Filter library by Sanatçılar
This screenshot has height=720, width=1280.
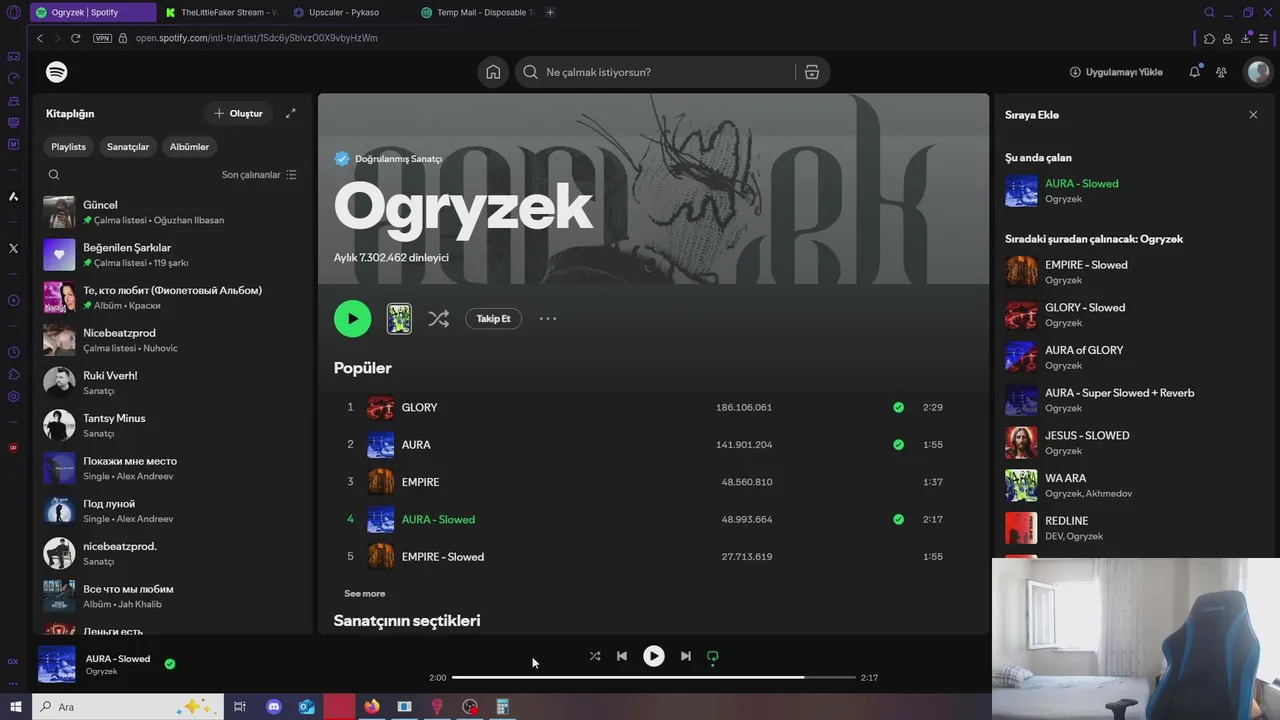click(128, 147)
